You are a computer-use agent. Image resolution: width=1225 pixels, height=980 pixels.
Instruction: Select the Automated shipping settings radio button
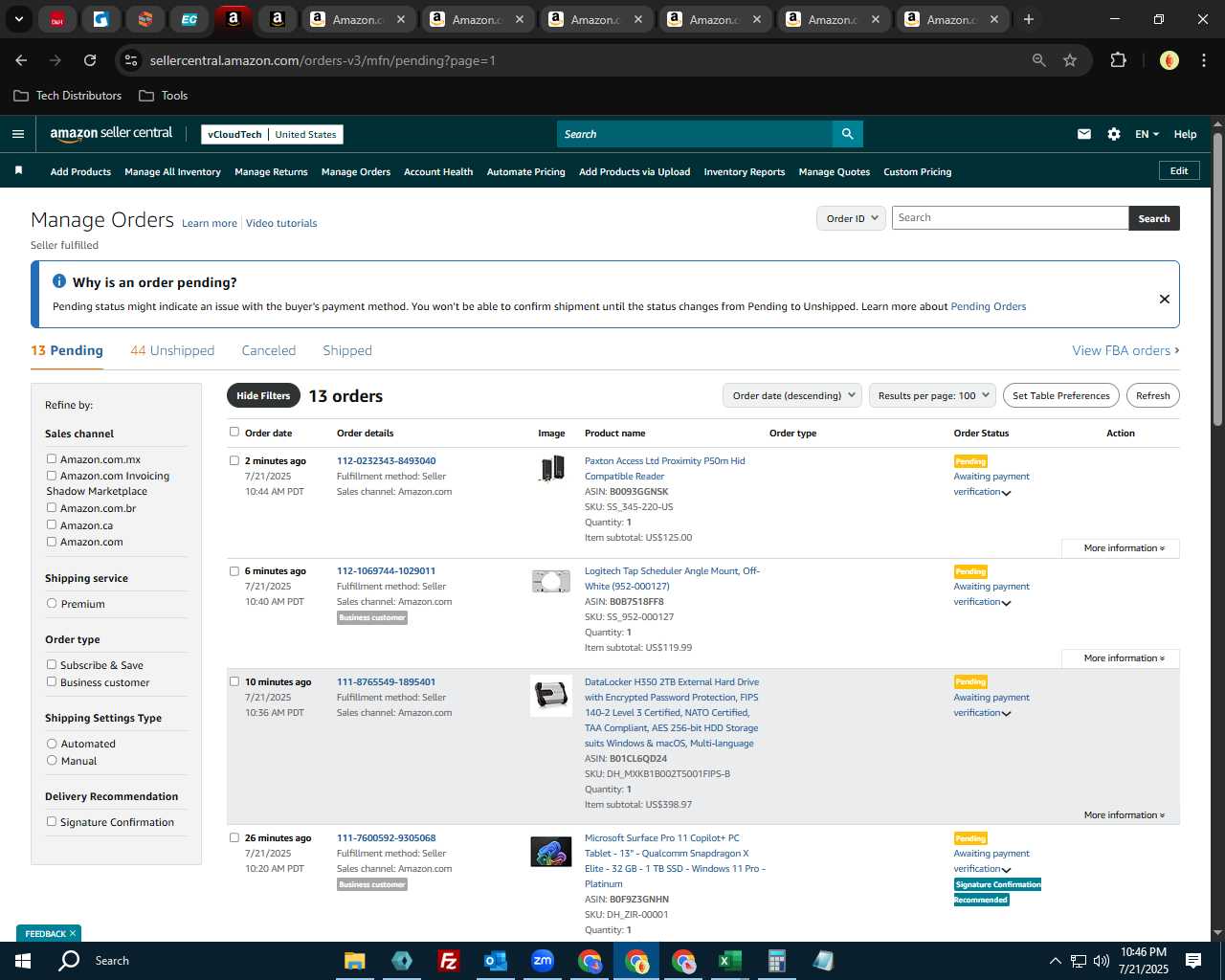52,743
